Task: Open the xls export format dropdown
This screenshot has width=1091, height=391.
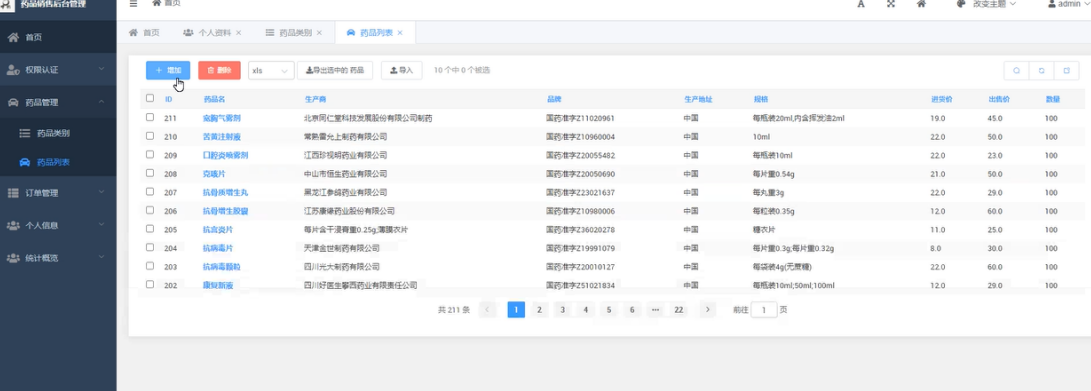Action: (x=271, y=70)
